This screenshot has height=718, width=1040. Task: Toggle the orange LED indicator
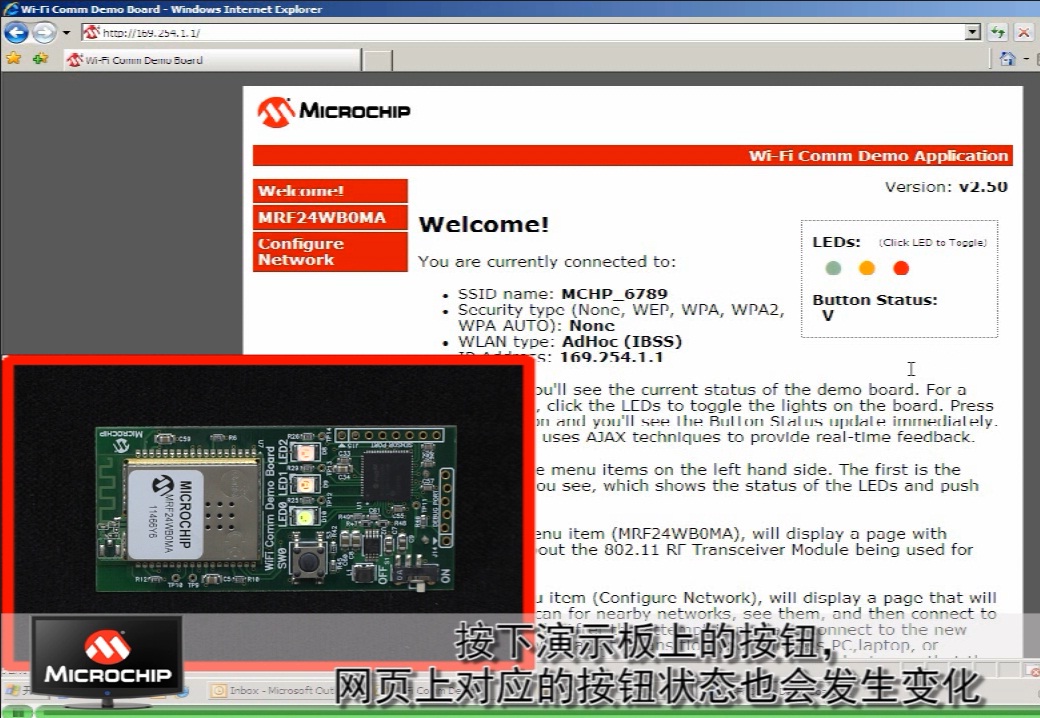tap(866, 268)
